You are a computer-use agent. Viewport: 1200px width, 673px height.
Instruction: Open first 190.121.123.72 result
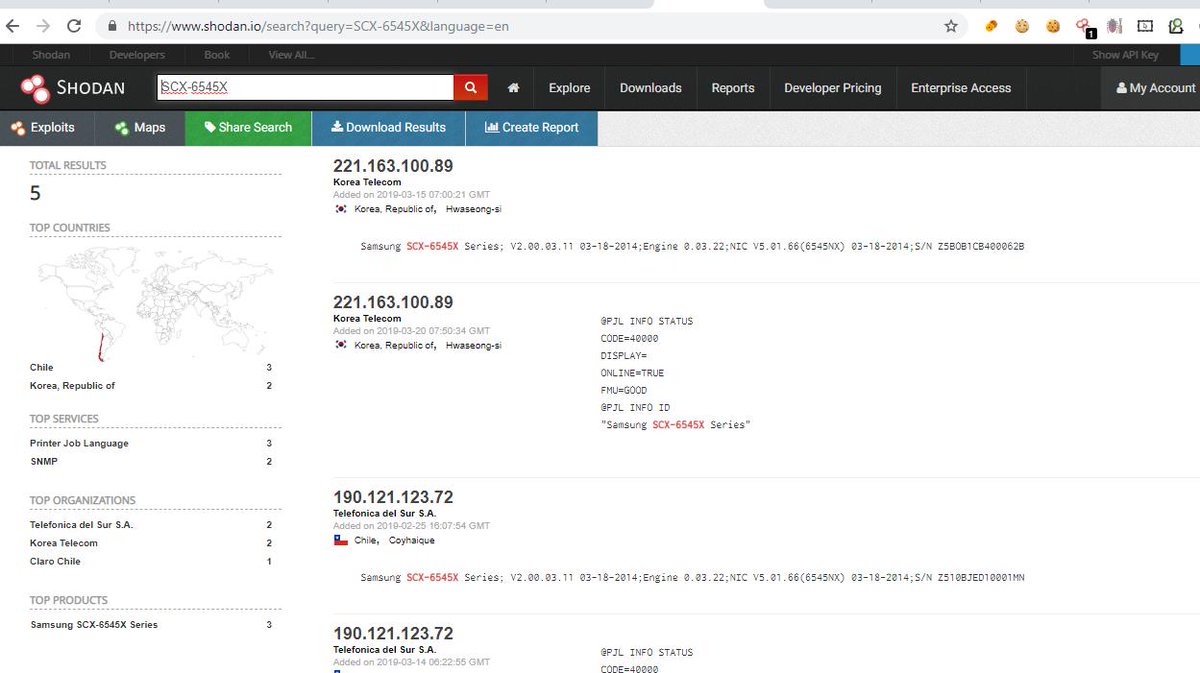point(393,497)
